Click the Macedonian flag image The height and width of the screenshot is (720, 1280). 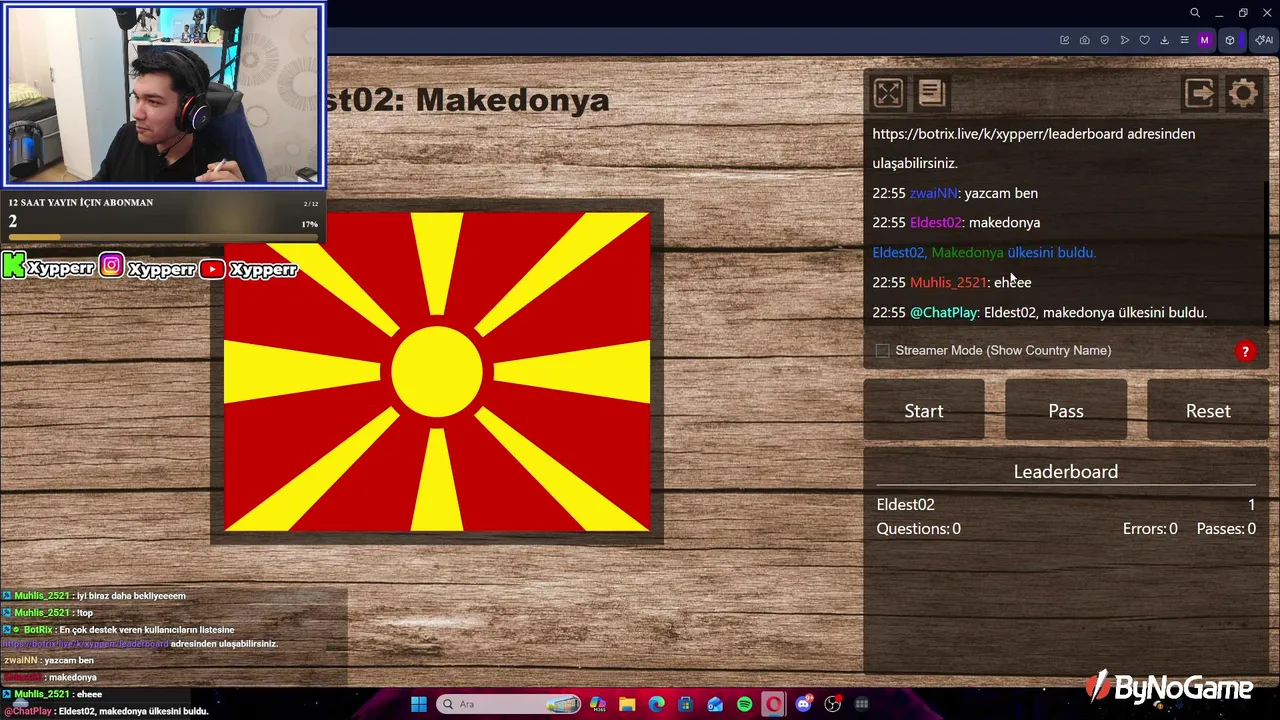[x=437, y=372]
